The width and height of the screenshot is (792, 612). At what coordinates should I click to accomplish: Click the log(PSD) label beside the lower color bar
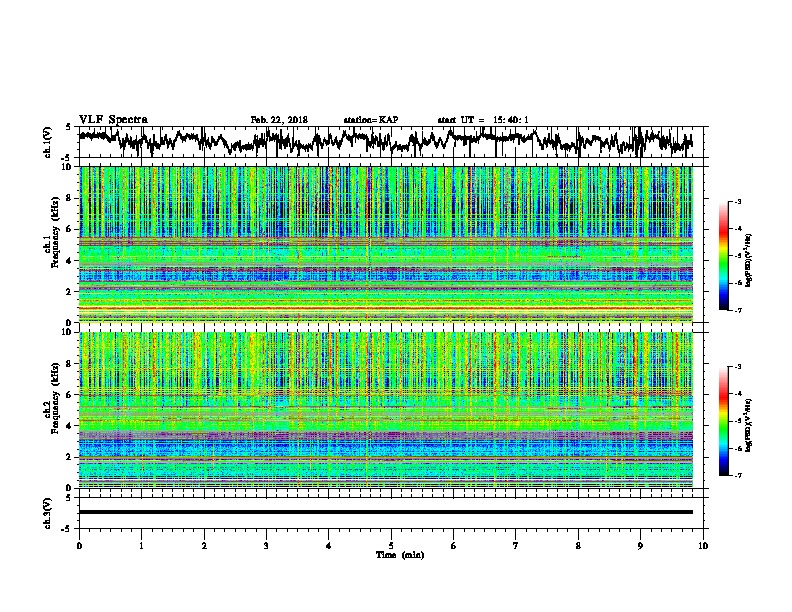coord(748,425)
